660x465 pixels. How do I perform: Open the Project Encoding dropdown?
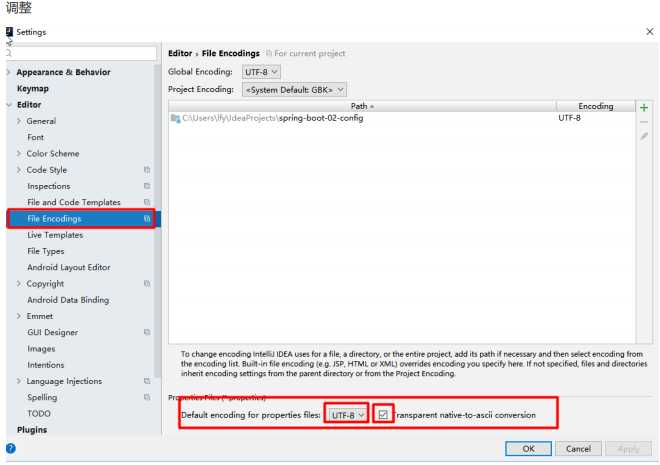(x=294, y=90)
